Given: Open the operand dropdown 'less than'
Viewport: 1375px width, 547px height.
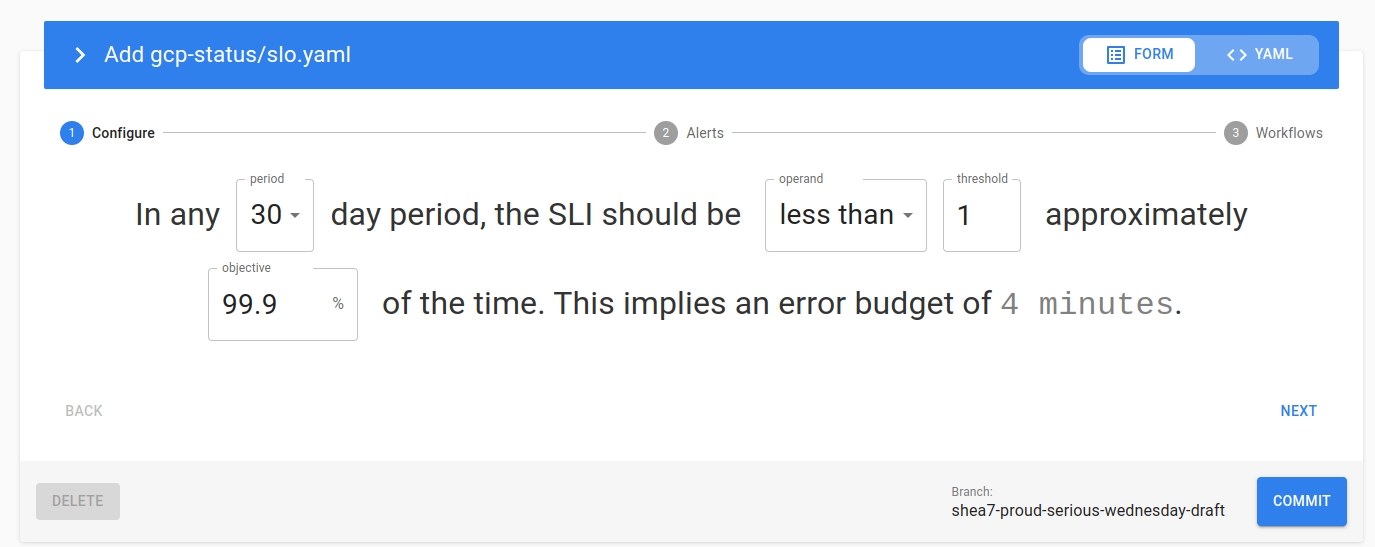Looking at the screenshot, I should click(x=845, y=215).
